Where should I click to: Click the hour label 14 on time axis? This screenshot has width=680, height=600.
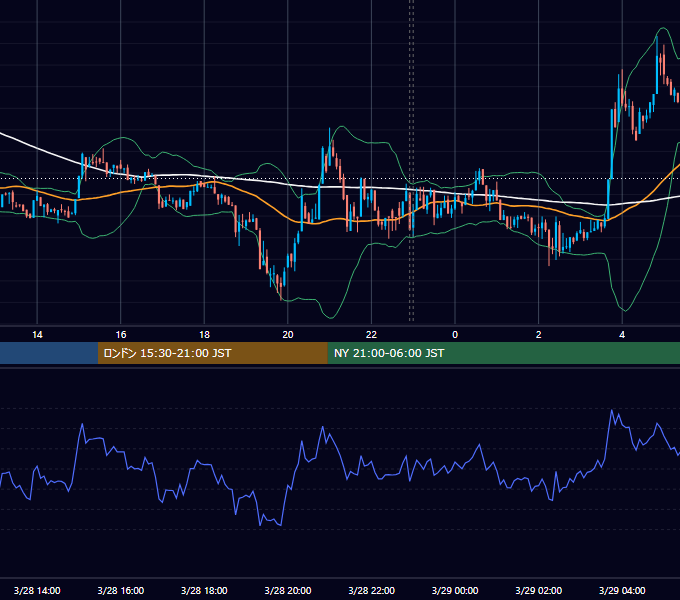tap(37, 335)
